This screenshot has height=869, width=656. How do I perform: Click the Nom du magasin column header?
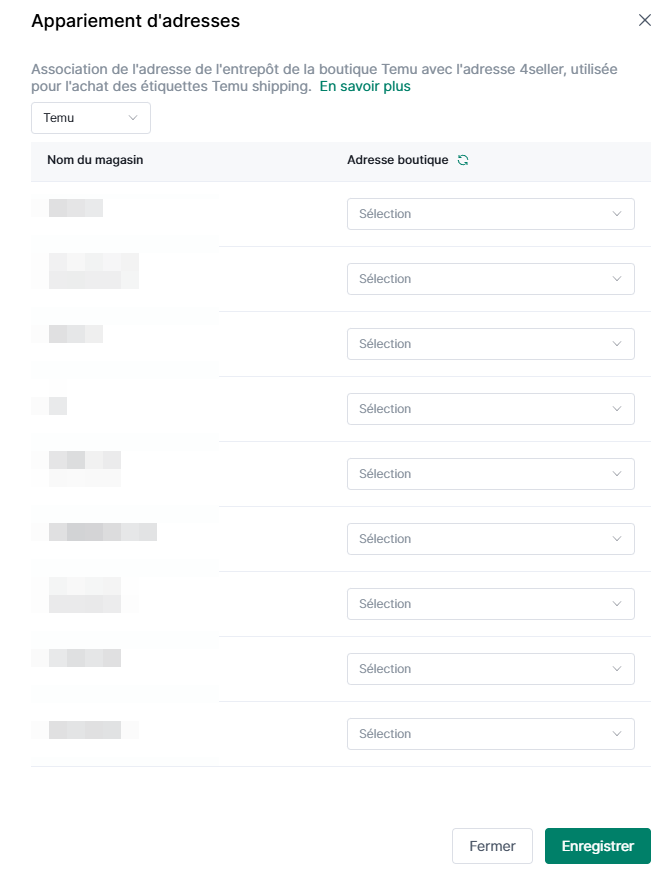click(95, 160)
